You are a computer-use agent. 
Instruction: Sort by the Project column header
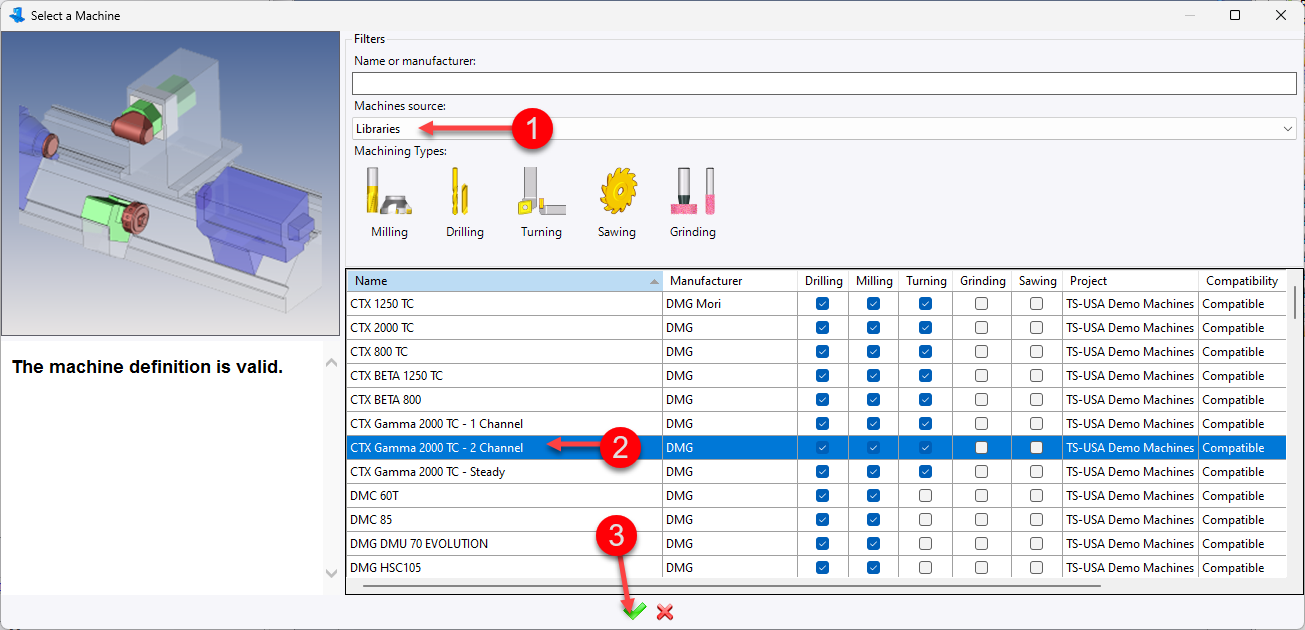tap(1130, 281)
